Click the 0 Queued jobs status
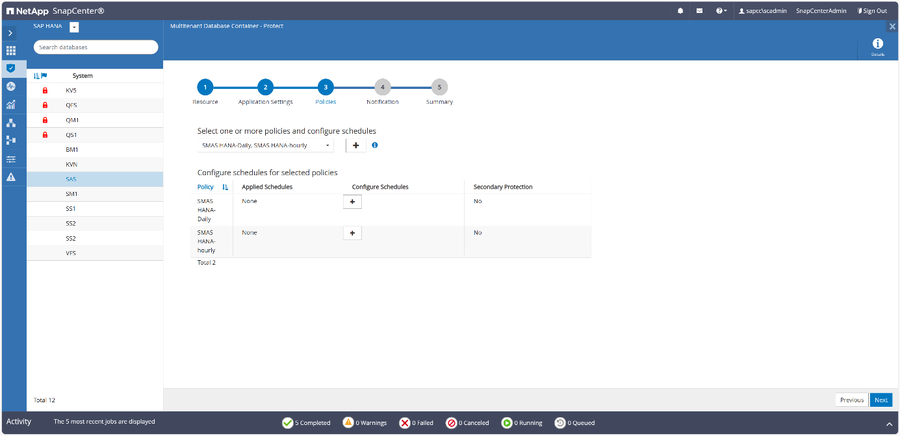Viewport: 900px width, 436px height. (x=575, y=423)
